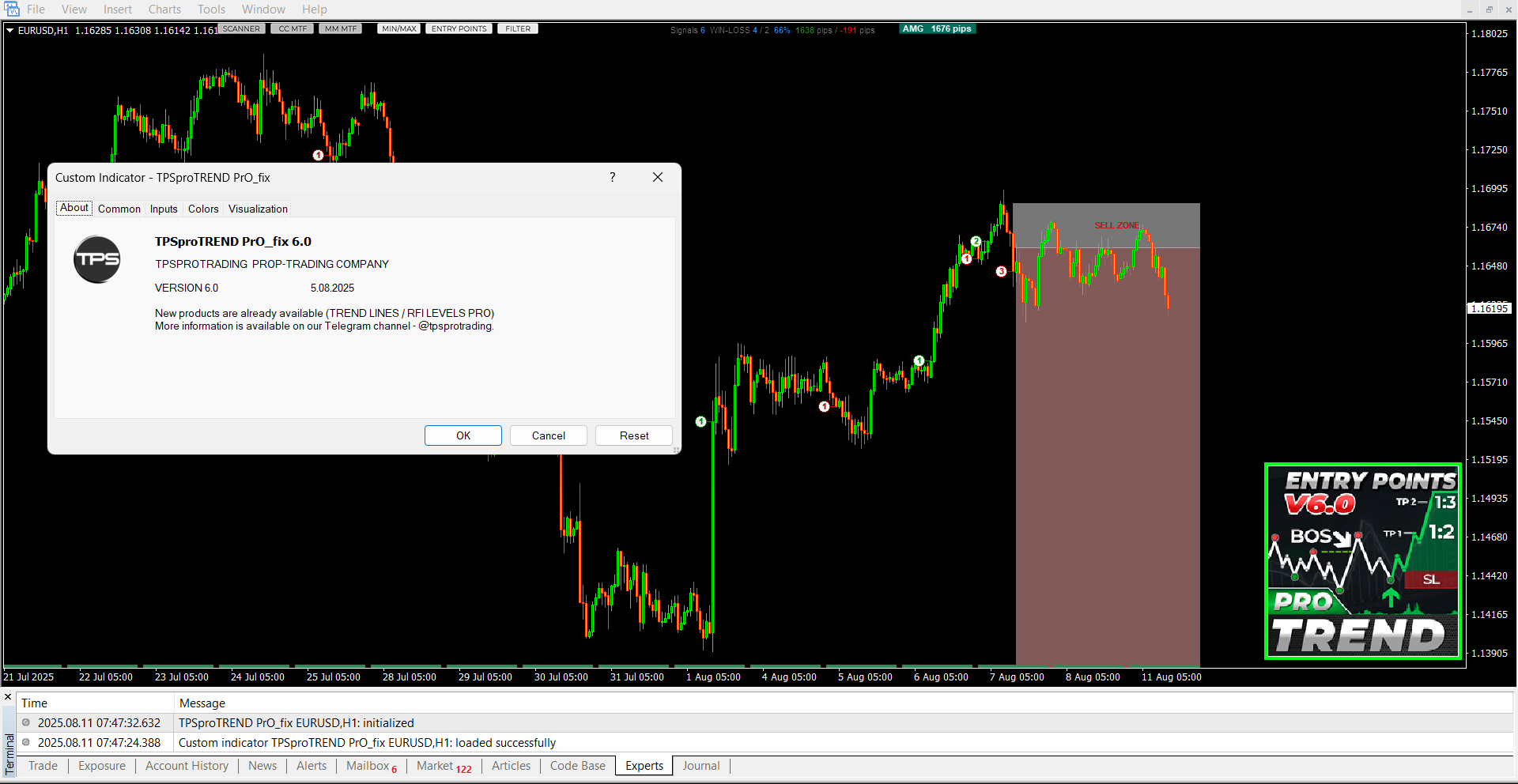Click the signal marker 2 near 7 Aug
The height and width of the screenshot is (784, 1518).
pos(976,241)
